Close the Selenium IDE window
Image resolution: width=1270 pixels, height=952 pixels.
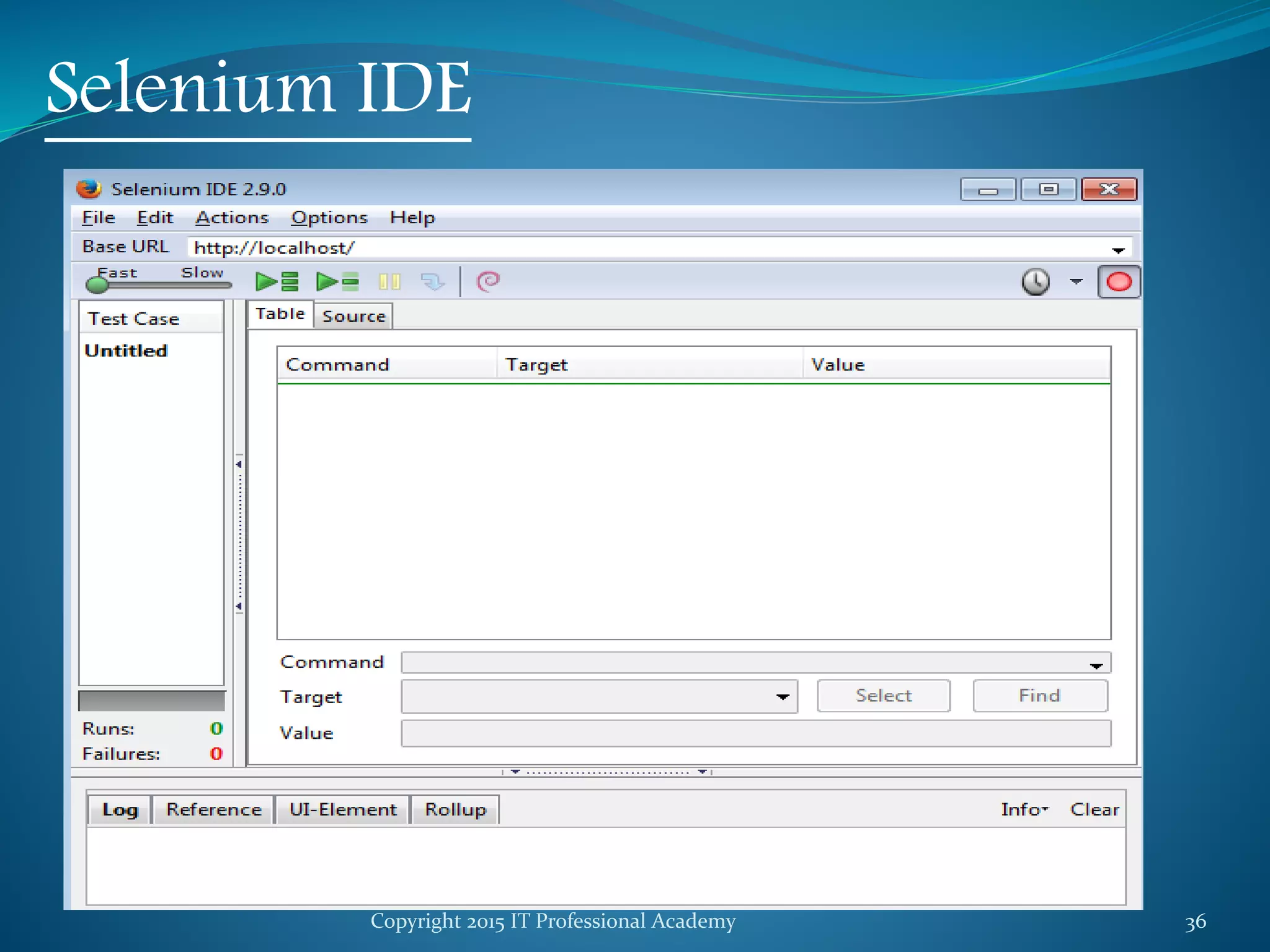click(1109, 189)
